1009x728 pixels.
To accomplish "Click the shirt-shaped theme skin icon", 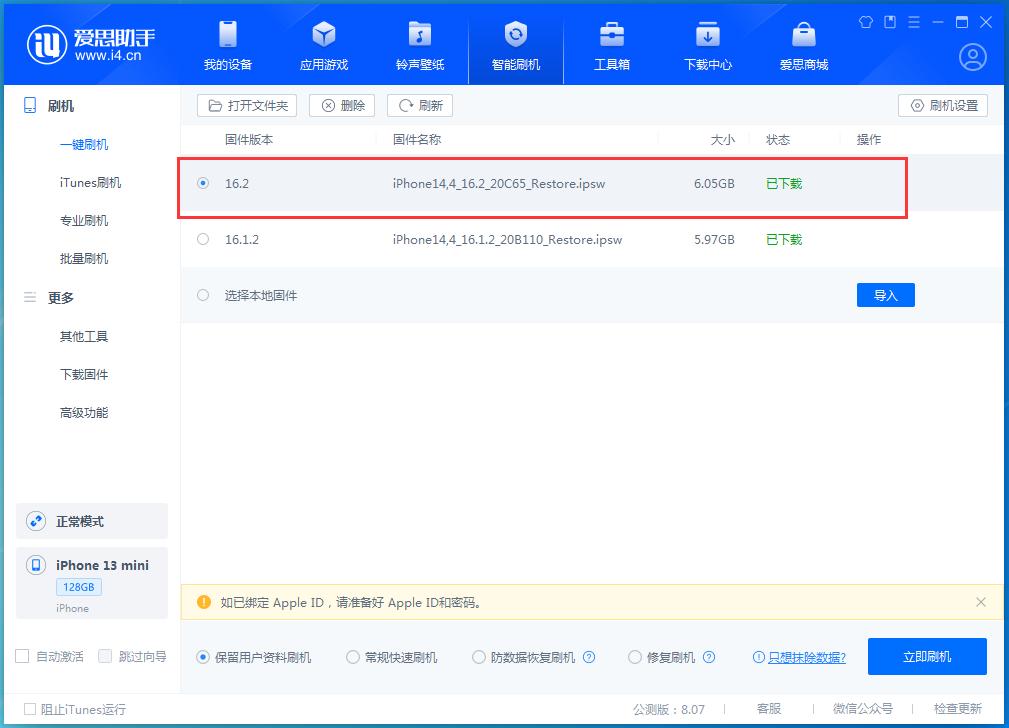I will pyautogui.click(x=866, y=20).
